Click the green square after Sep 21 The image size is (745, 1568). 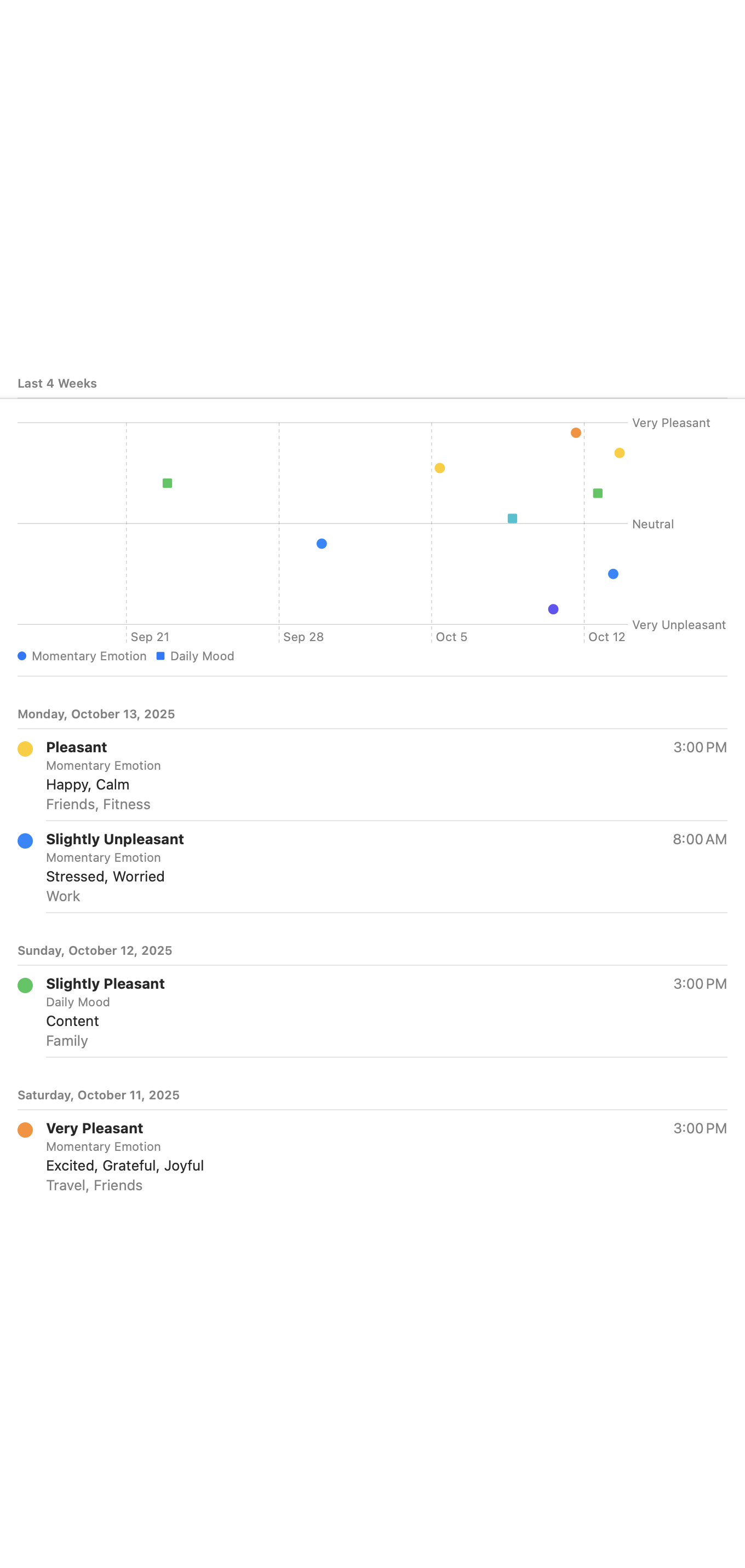168,483
